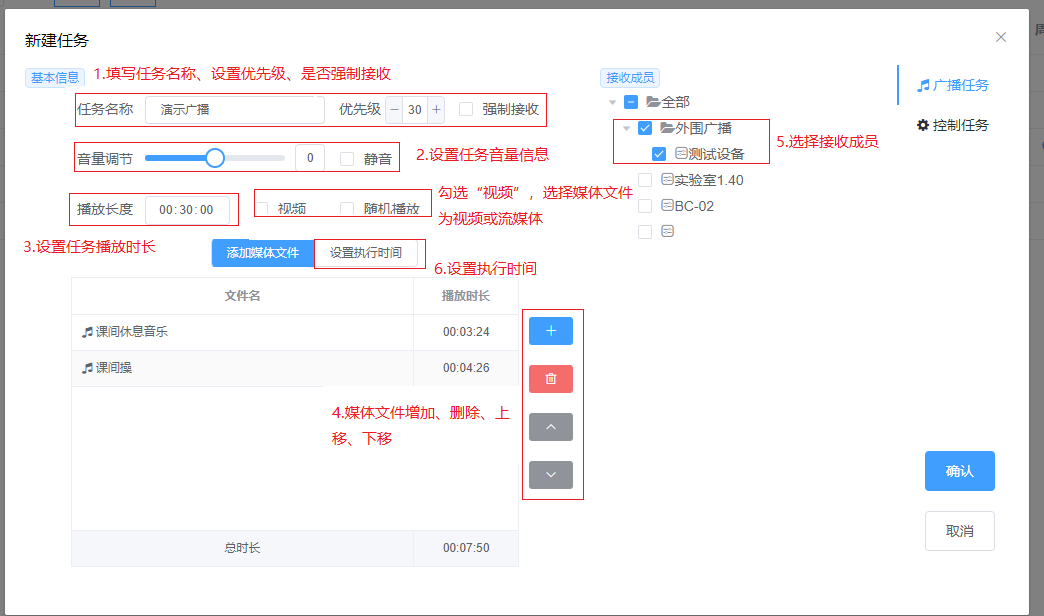This screenshot has width=1044, height=616.
Task: Switch to the 控制任务 tab
Action: point(953,125)
